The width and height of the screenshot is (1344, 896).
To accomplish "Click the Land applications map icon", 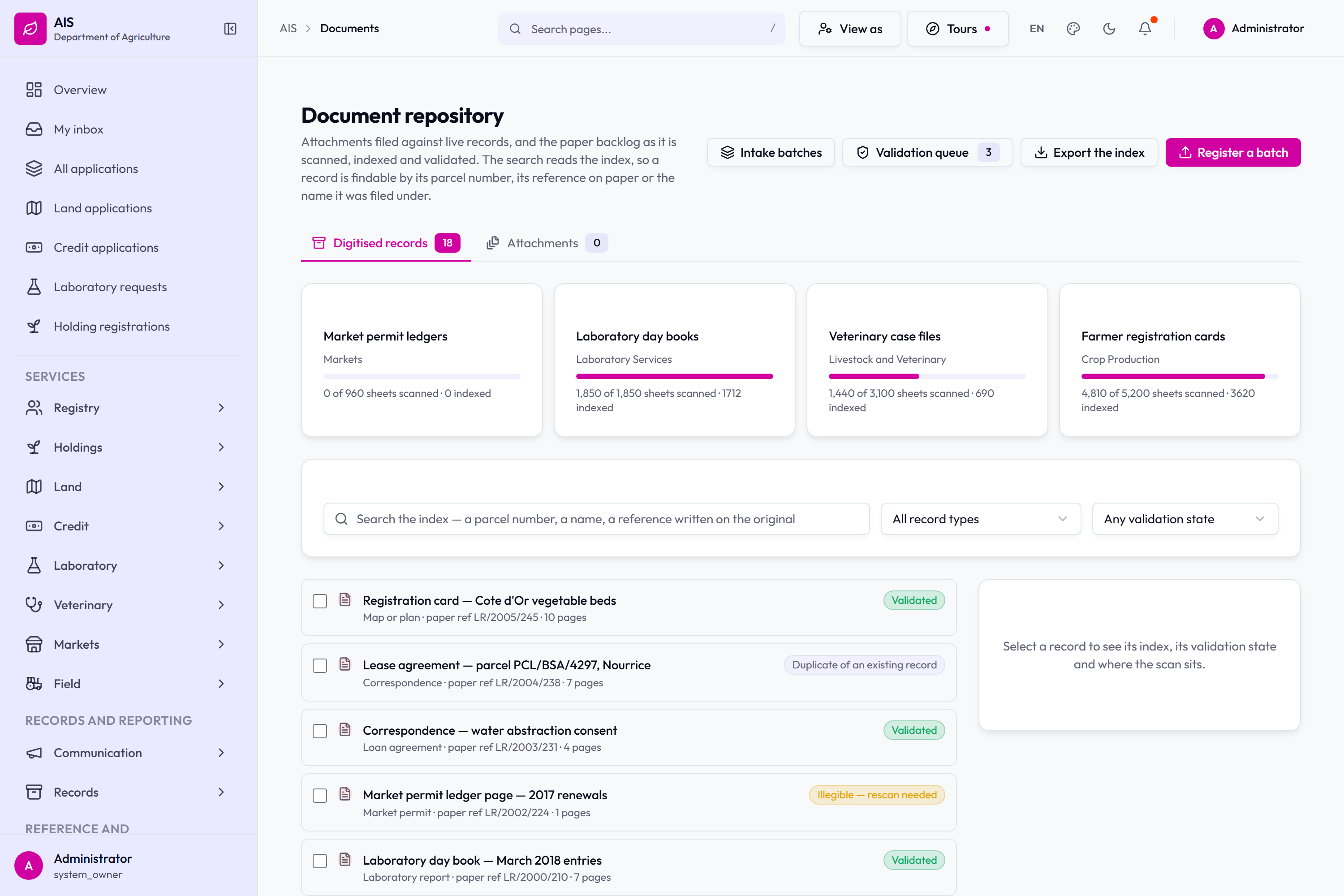I will [34, 208].
